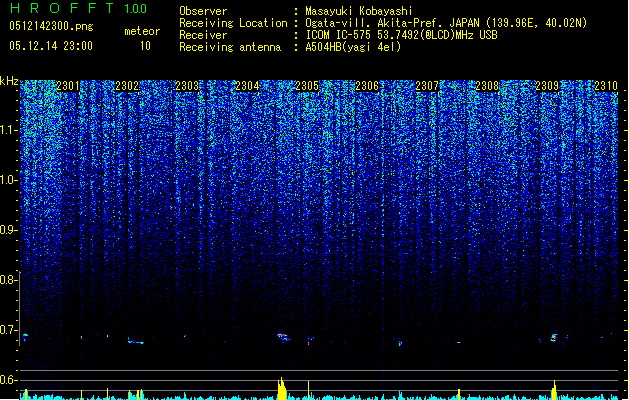Click the 2310 time marker
The height and width of the screenshot is (400, 629).
tap(606, 86)
